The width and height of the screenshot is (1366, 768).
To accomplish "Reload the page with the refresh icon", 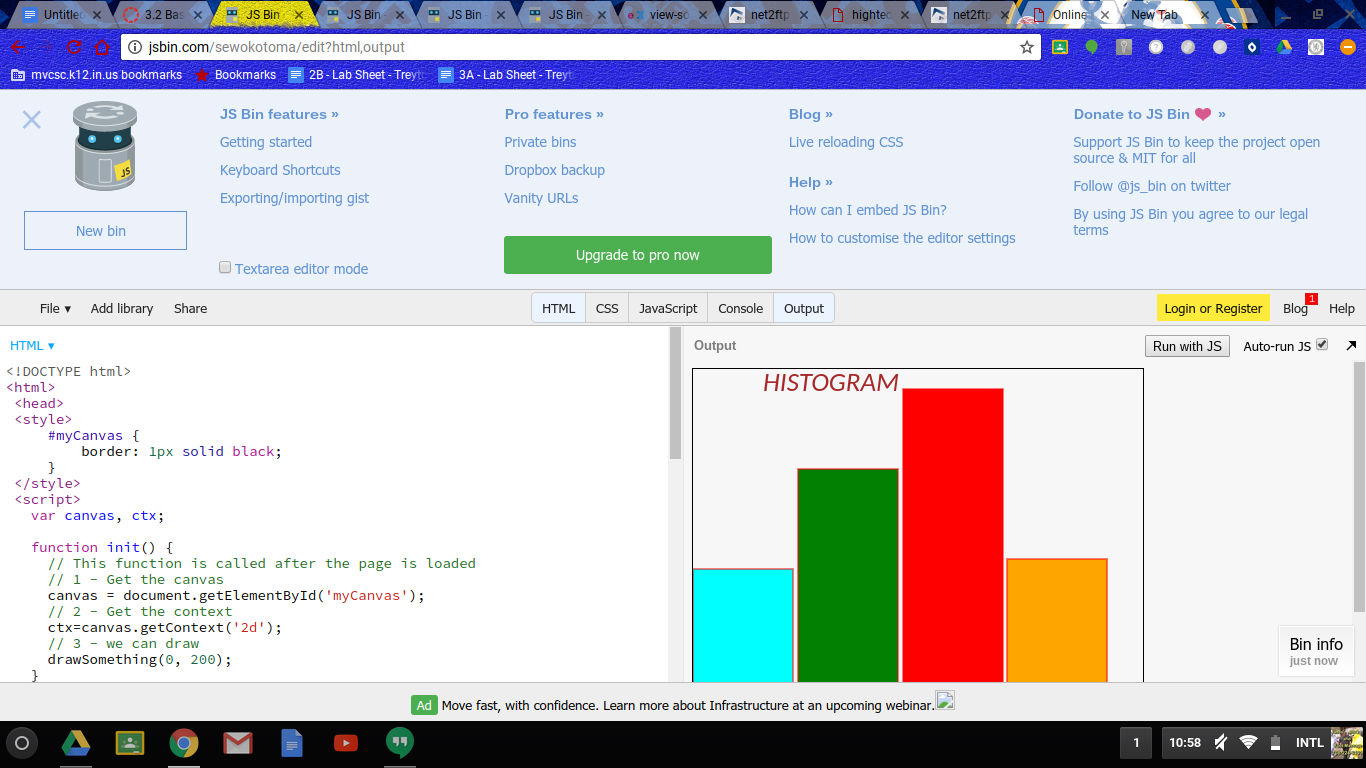I will coord(74,47).
